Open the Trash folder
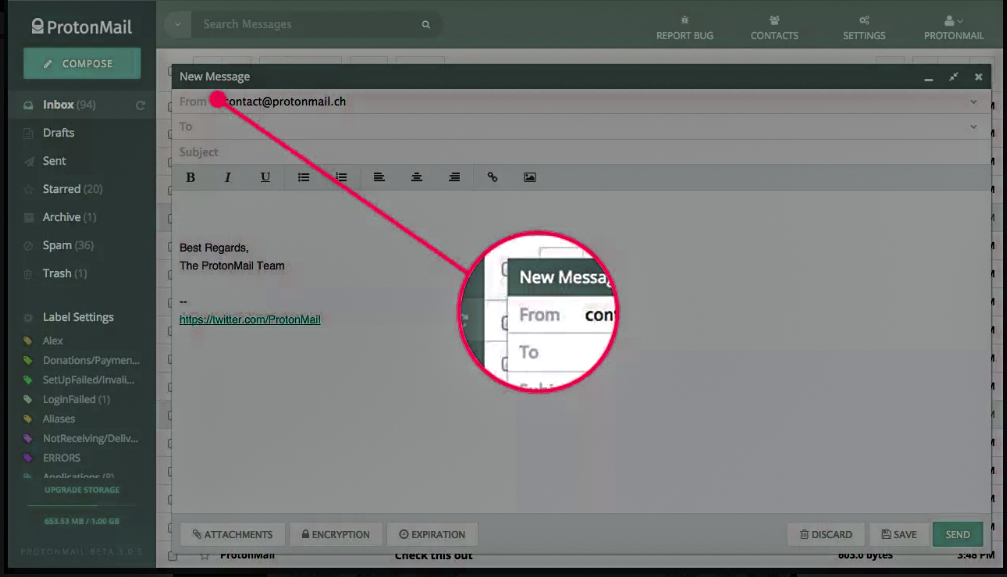Viewport: 1007px width, 577px height. pyautogui.click(x=64, y=274)
